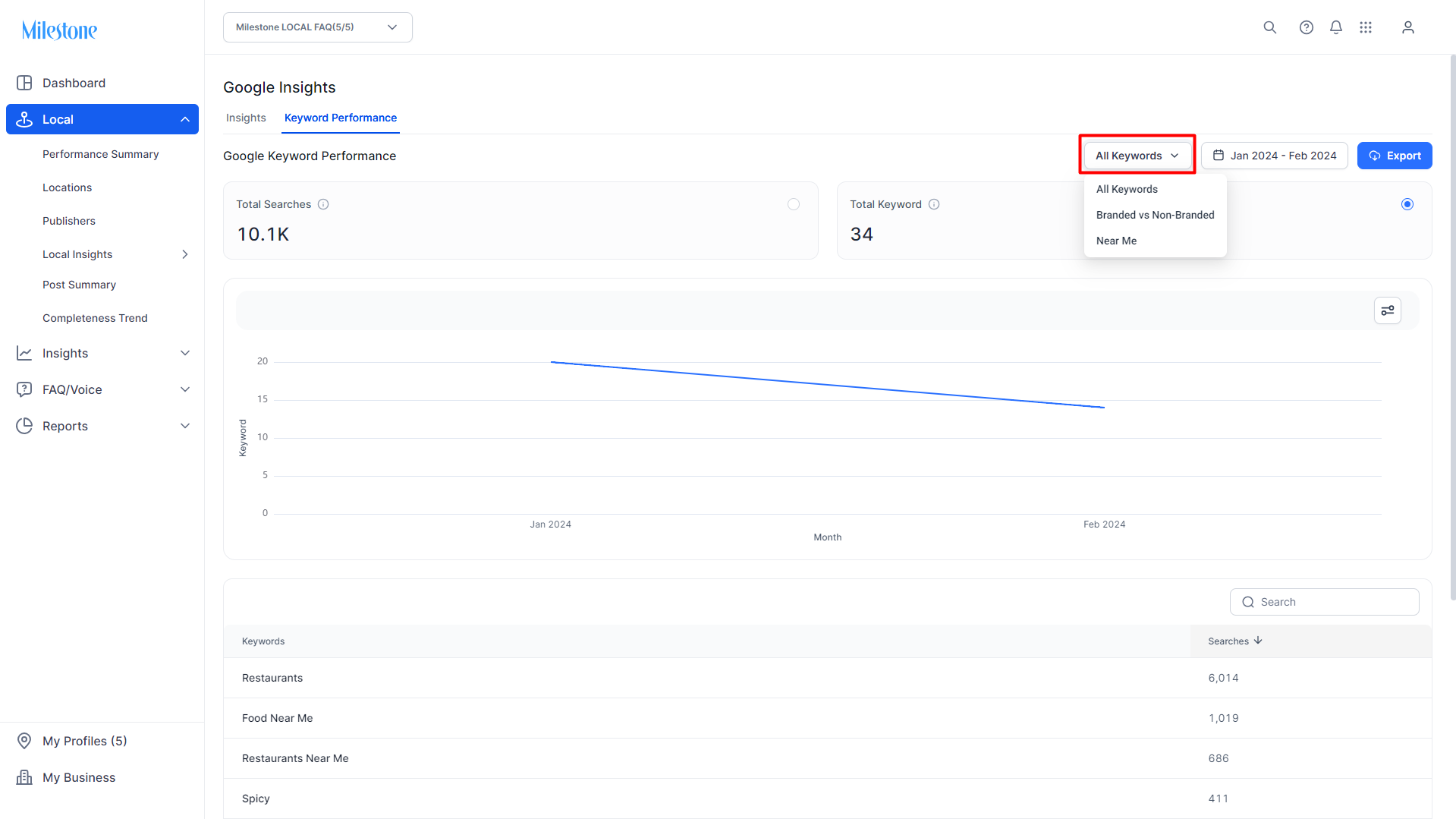This screenshot has height=819, width=1456.
Task: Click the Dashboard sidebar icon
Action: (24, 83)
